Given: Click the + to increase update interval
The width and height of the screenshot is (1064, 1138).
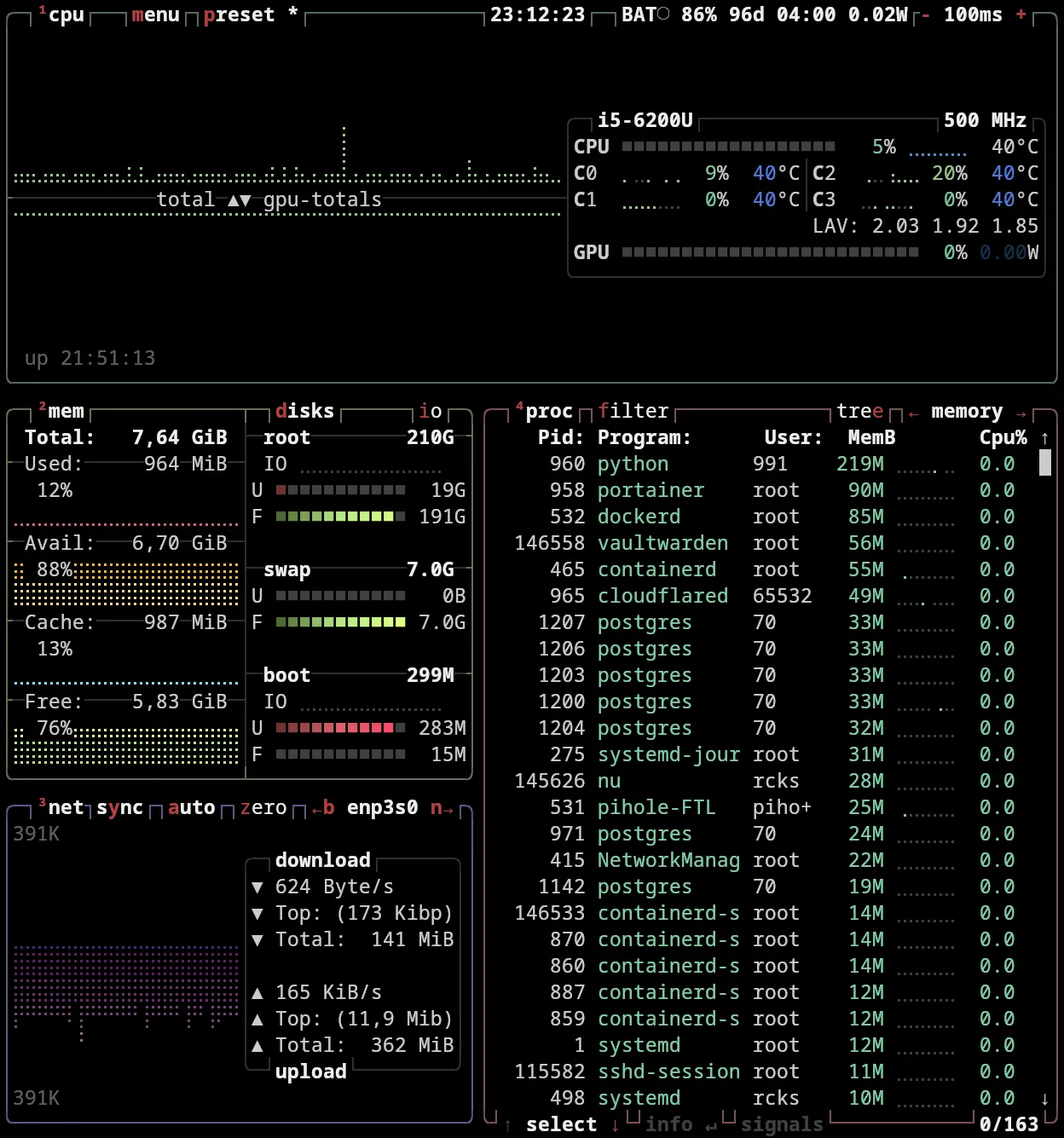Looking at the screenshot, I should tap(1021, 14).
